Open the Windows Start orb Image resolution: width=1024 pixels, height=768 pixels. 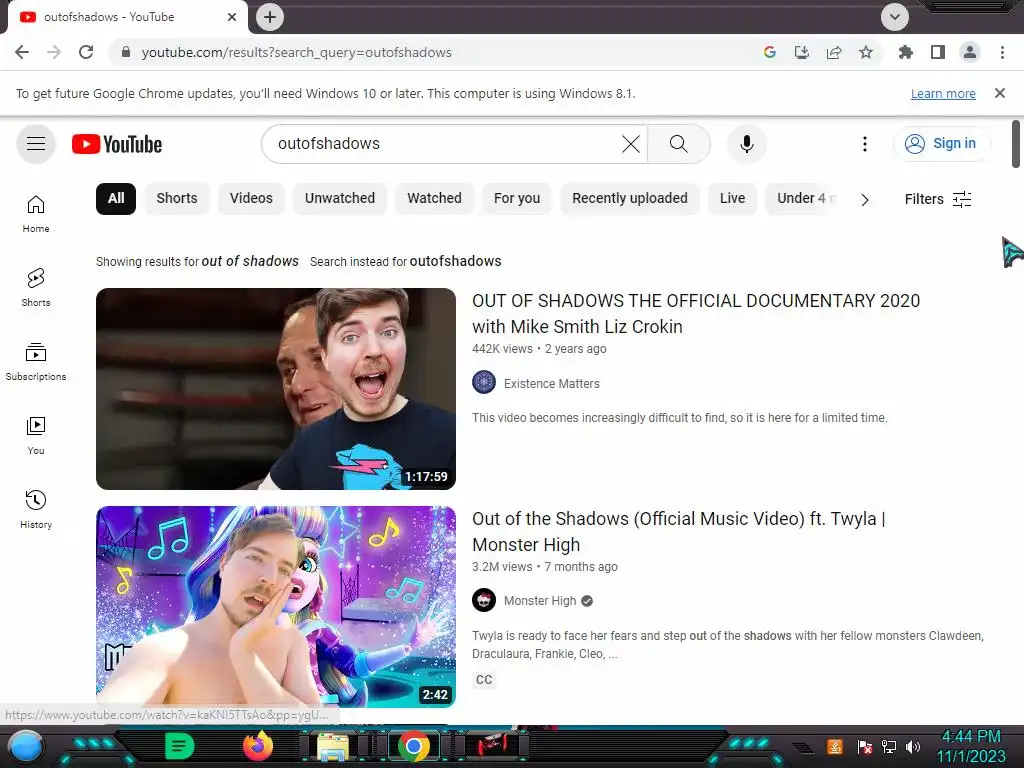coord(26,746)
